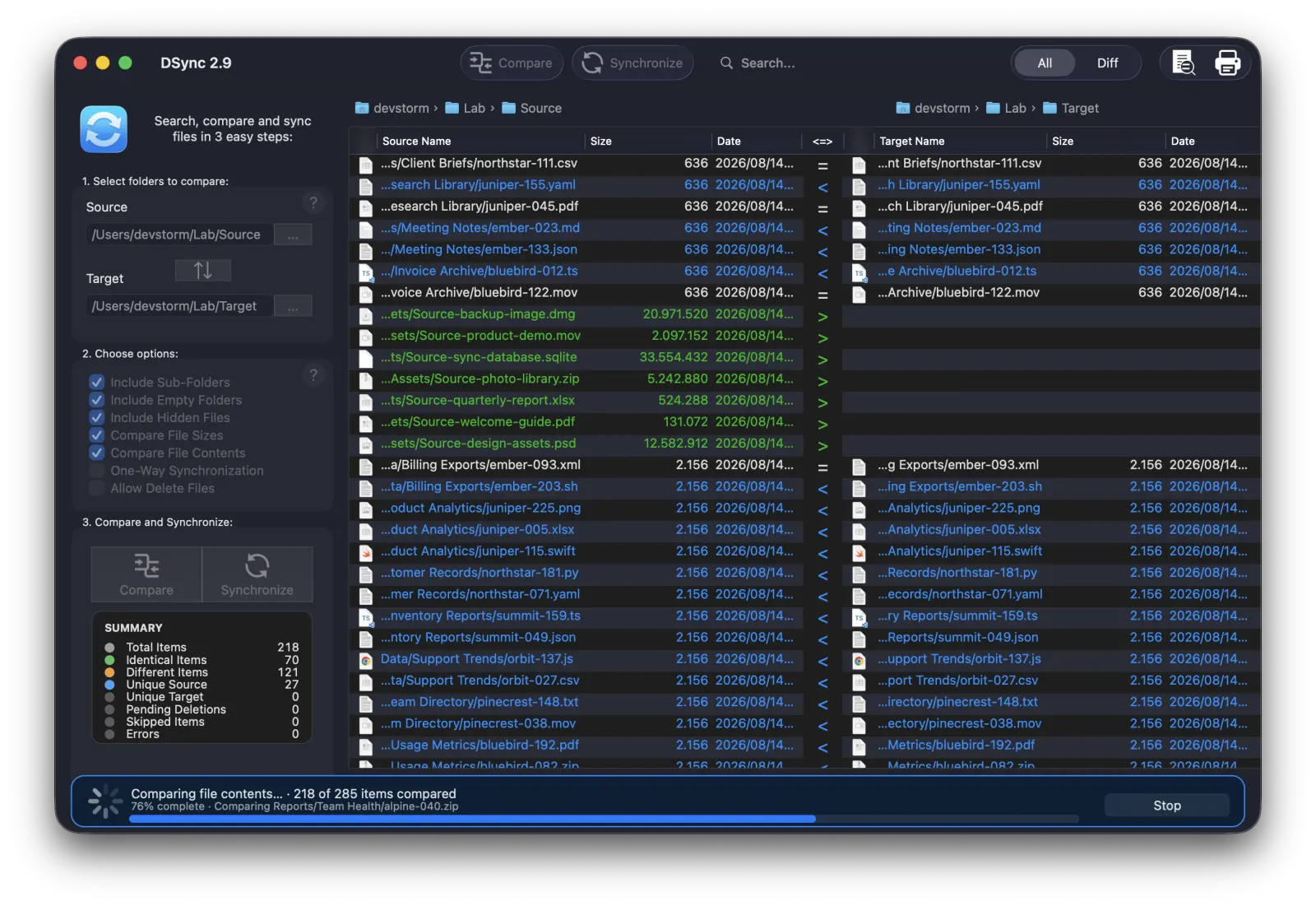Click the copy-right arrow for Source-backup-image.dmg

(x=822, y=316)
